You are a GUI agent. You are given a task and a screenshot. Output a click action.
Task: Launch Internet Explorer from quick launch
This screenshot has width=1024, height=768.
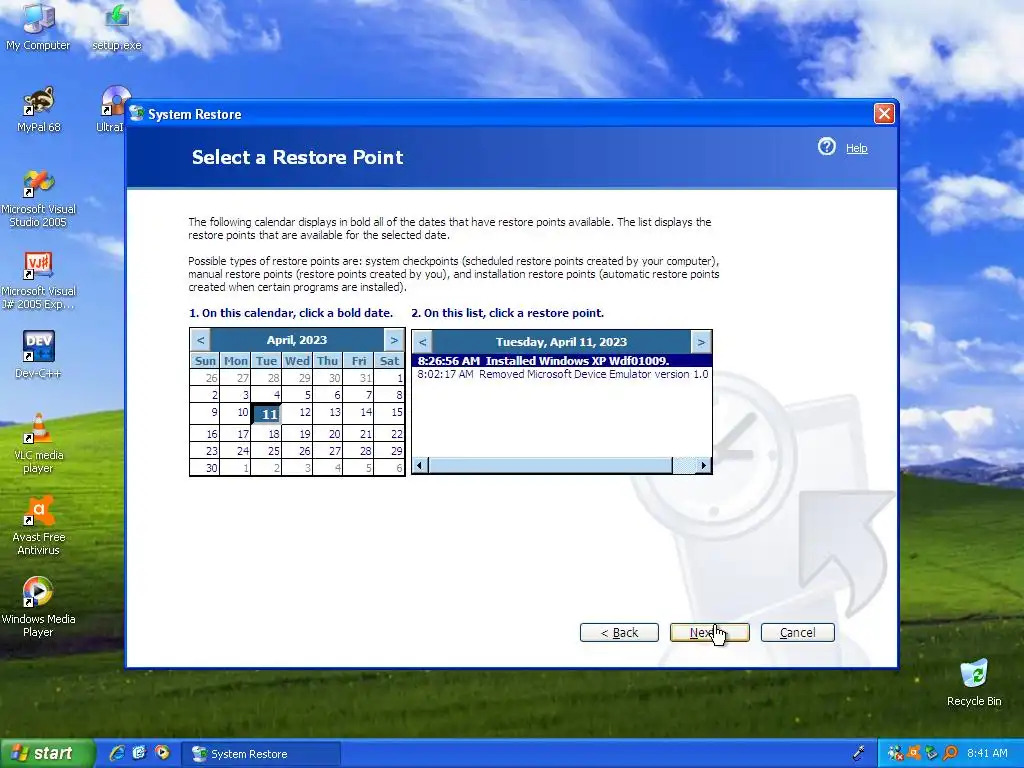118,753
